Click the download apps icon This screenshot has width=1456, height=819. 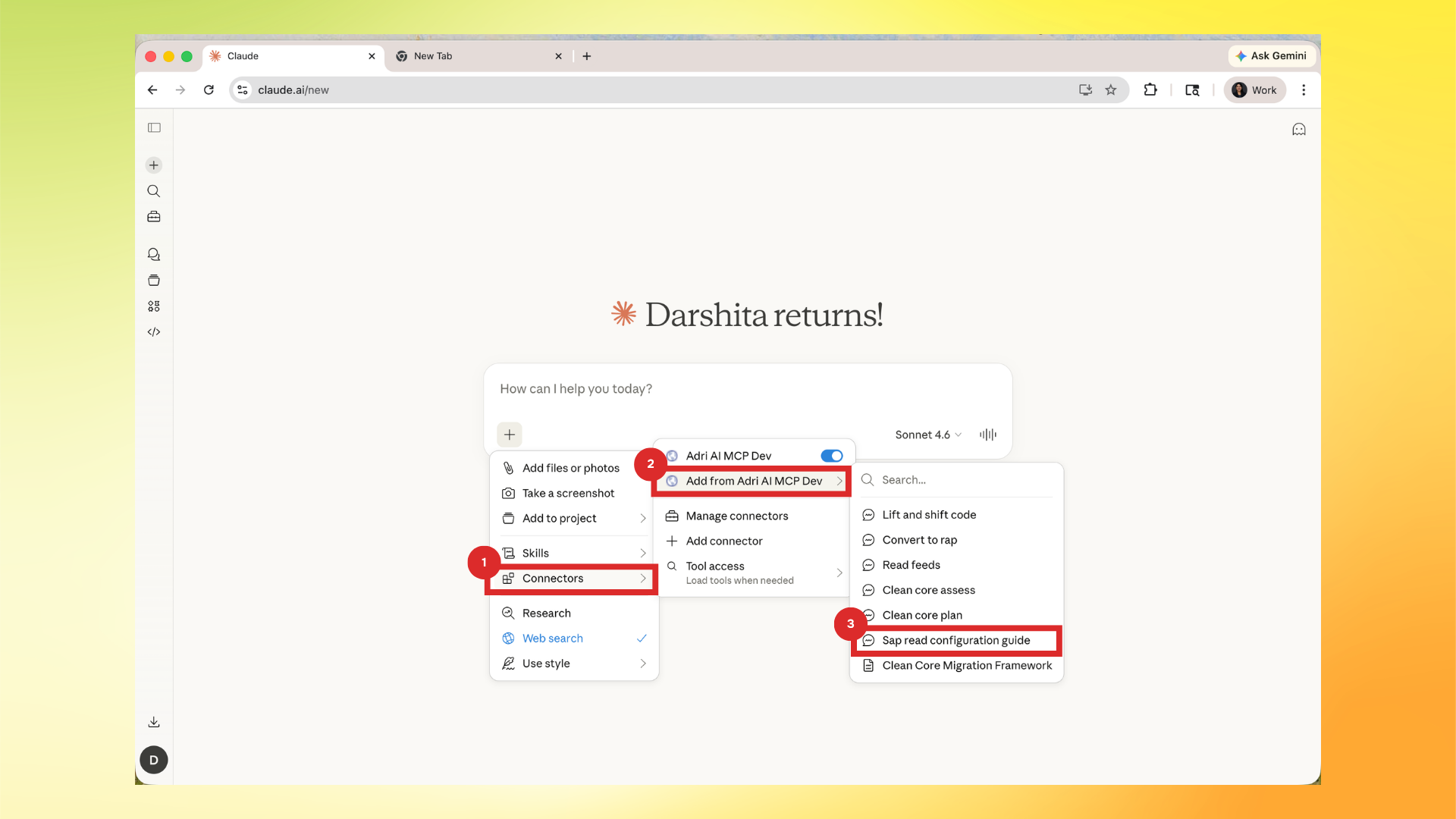(154, 722)
